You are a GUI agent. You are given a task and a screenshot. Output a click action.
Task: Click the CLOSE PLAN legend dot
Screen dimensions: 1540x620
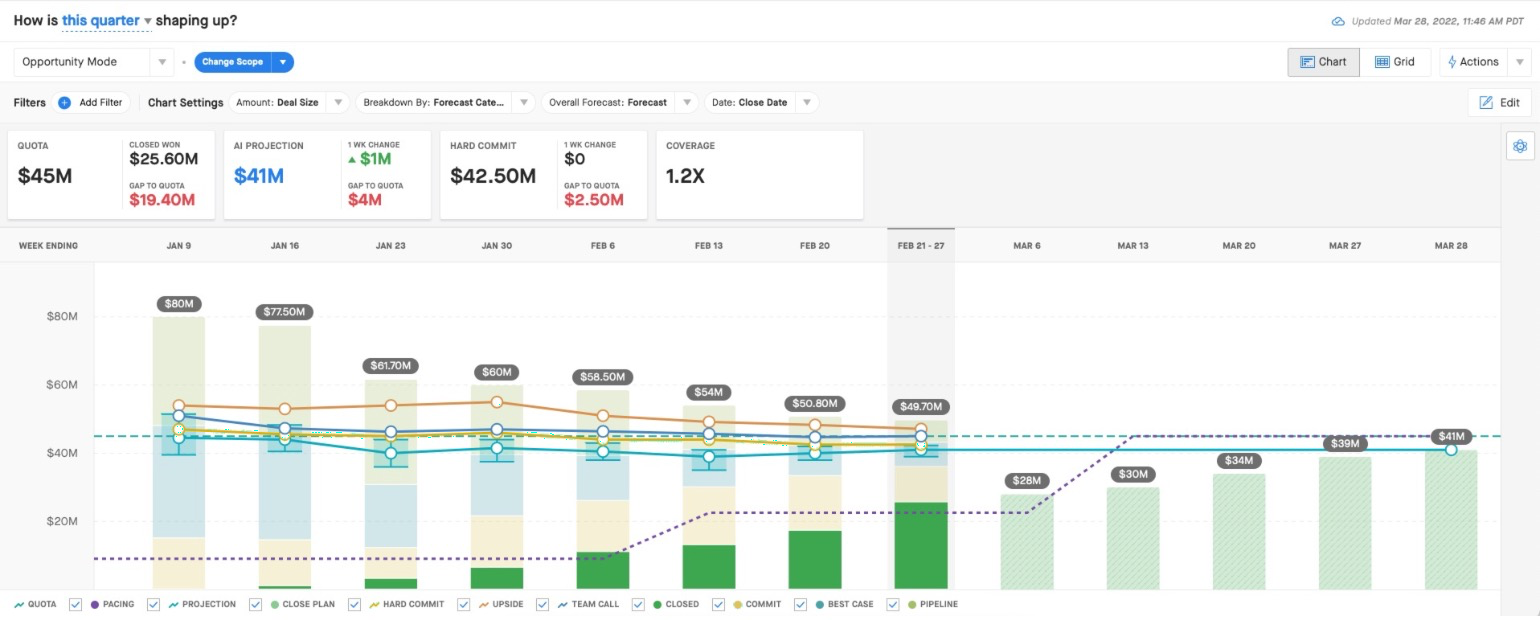(x=274, y=604)
